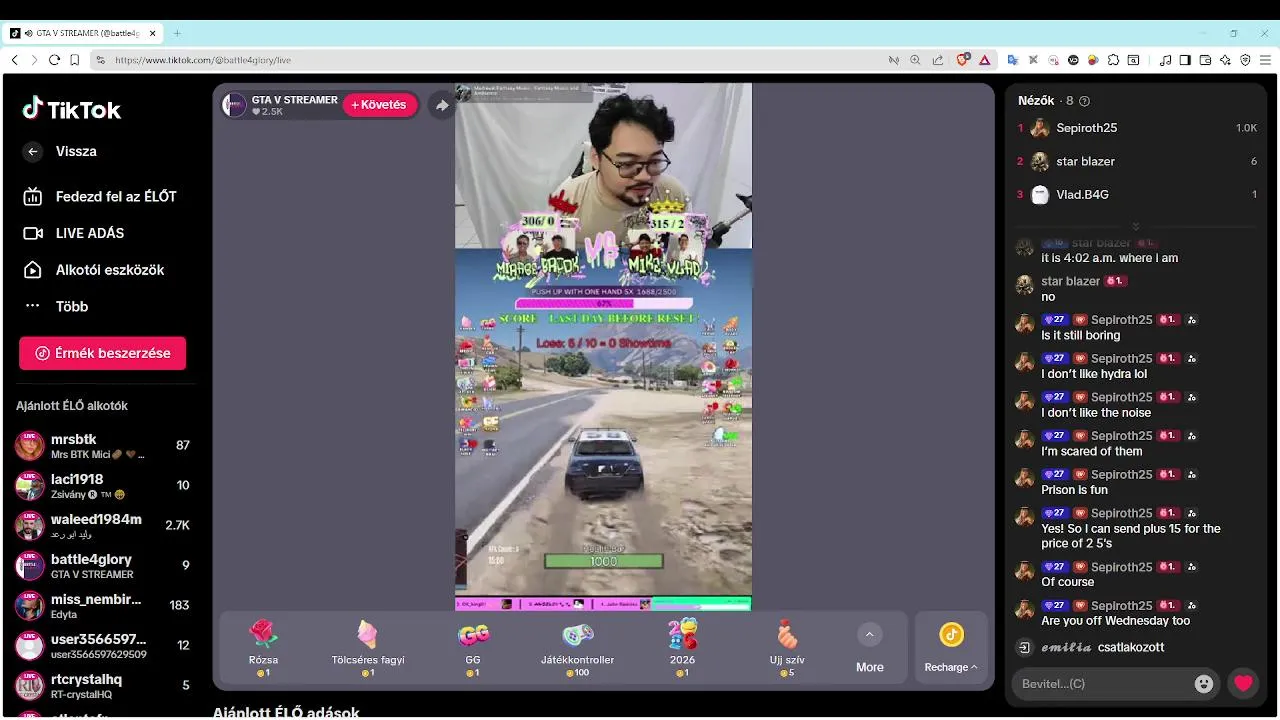This screenshot has width=1280, height=720.
Task: Click the Nézők info question icon
Action: pyautogui.click(x=1085, y=101)
